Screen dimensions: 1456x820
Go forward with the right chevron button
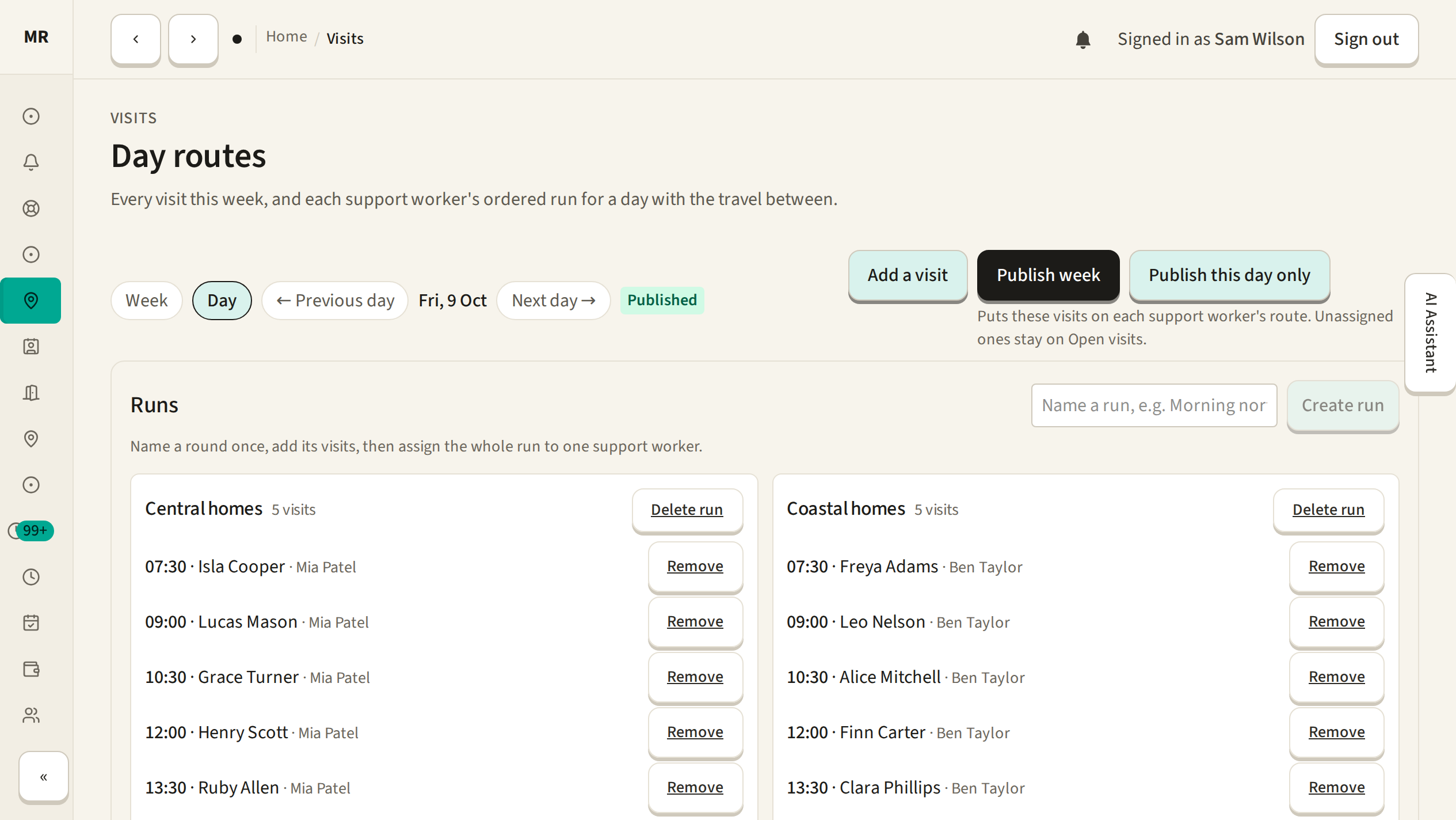193,39
